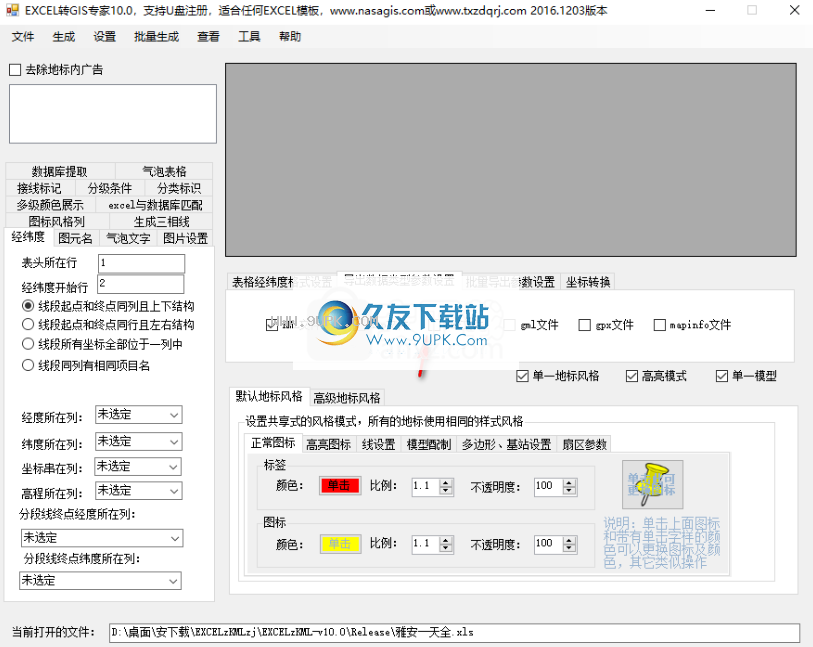Click the gray preview panel
This screenshot has width=813, height=647.
pyautogui.click(x=511, y=160)
